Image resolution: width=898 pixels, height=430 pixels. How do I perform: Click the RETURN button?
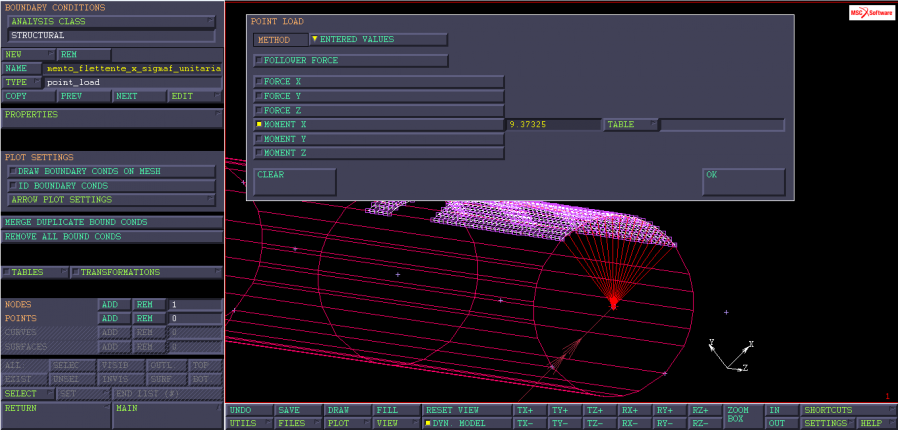pos(56,416)
